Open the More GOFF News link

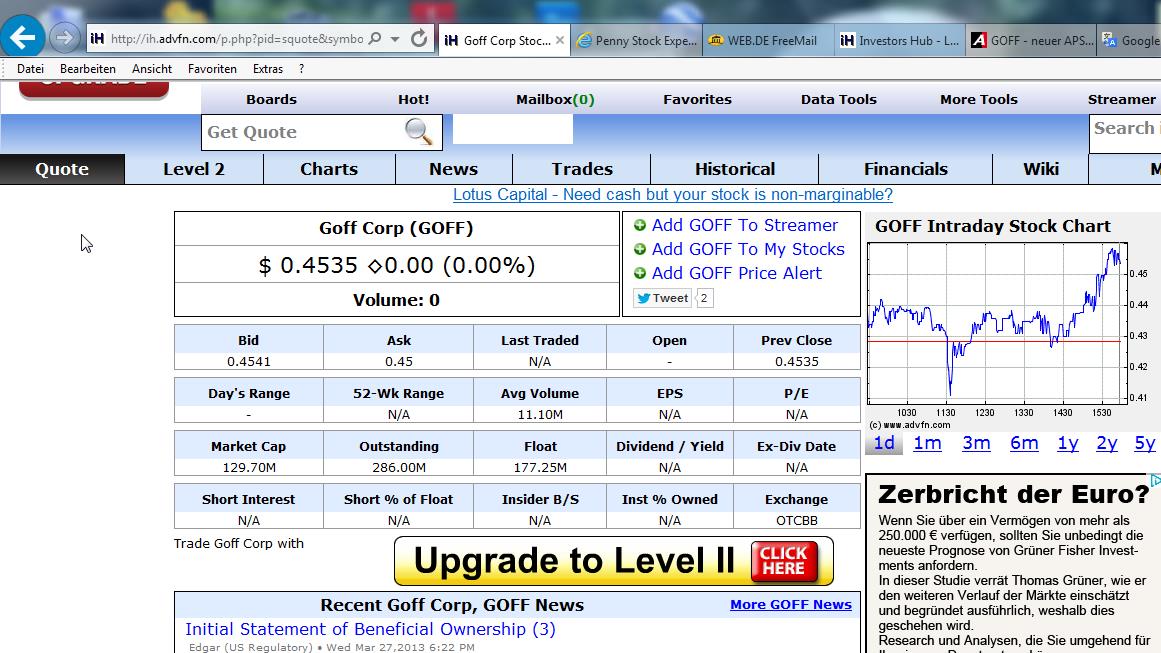(791, 605)
